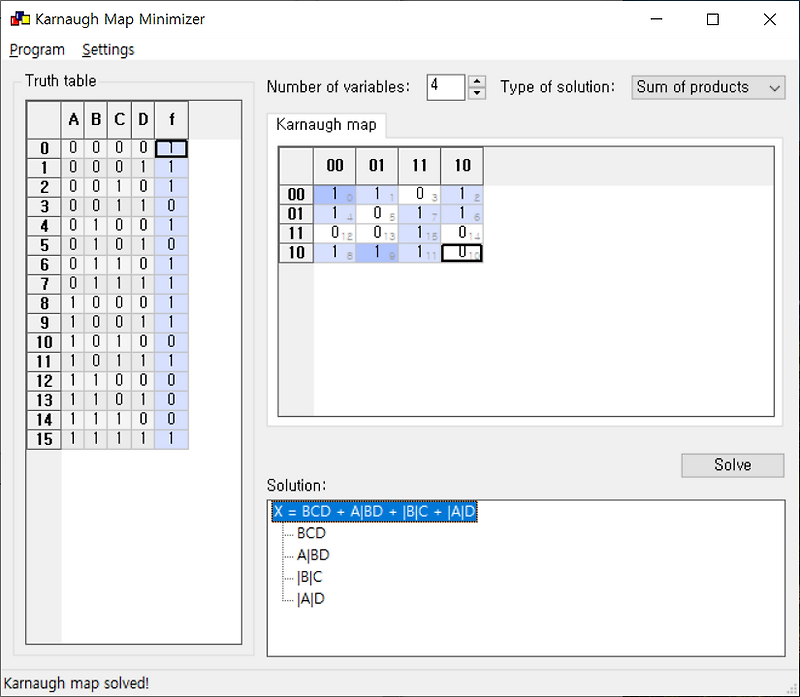Select the |A|D term in the solution tree
The image size is (800, 697).
point(311,598)
